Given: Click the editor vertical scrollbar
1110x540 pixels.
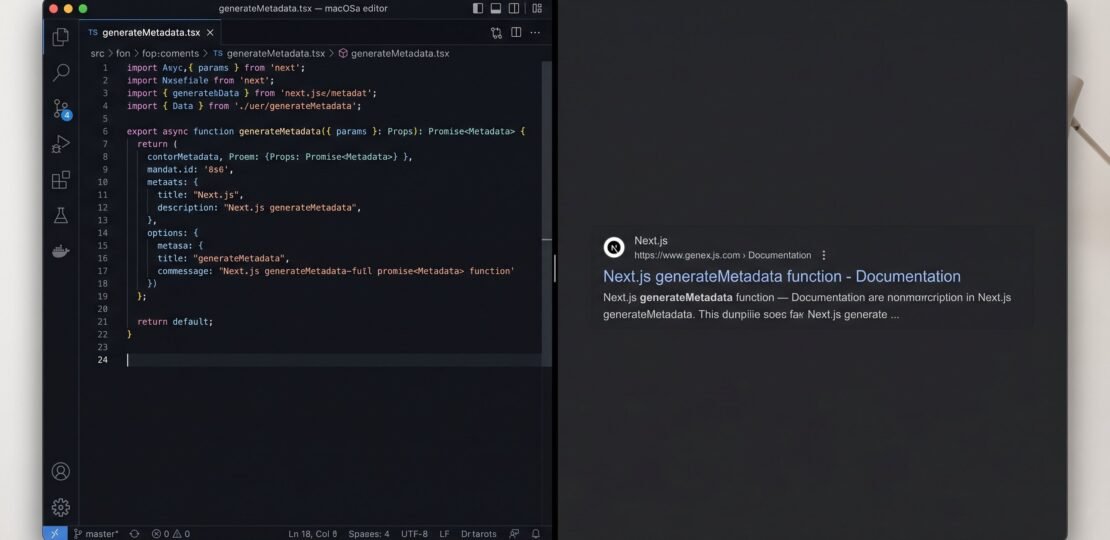Looking at the screenshot, I should point(547,212).
